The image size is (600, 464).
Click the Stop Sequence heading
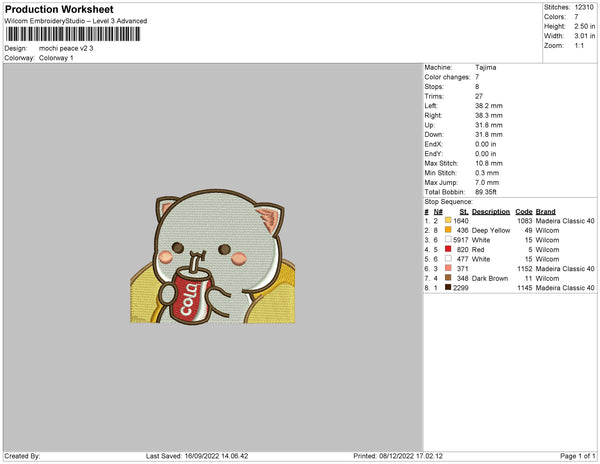point(448,202)
